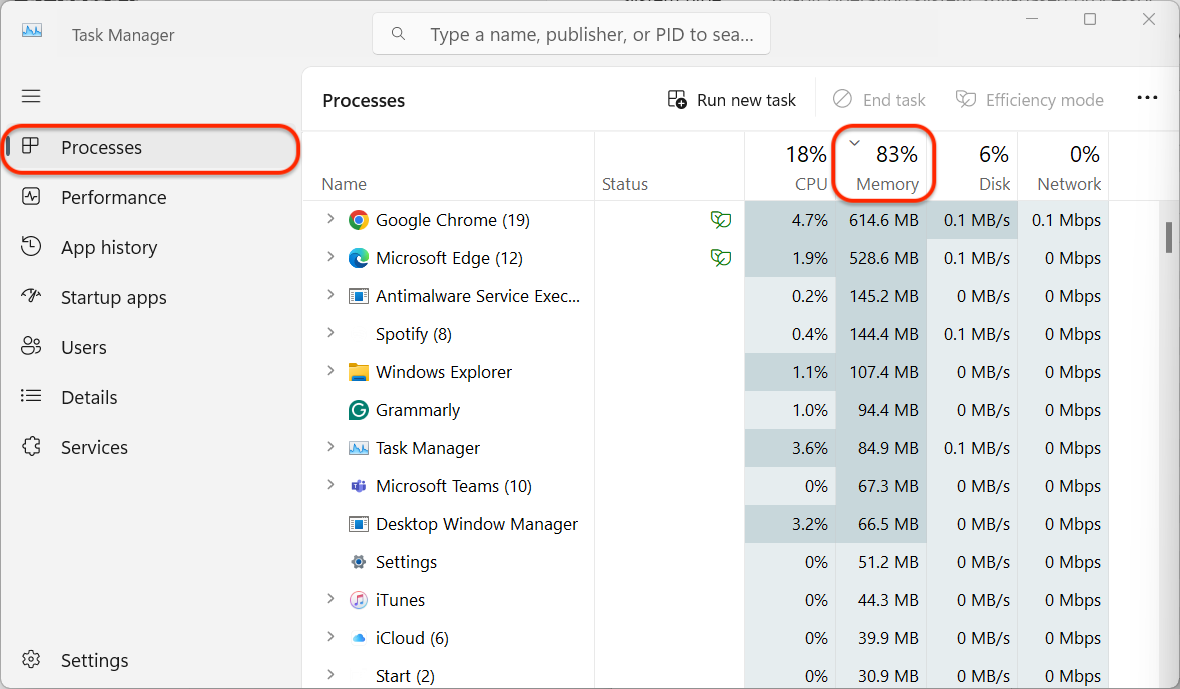Image resolution: width=1180 pixels, height=689 pixels.
Task: Click the efficiency leaf icon for Google Chrome
Action: [x=721, y=220]
